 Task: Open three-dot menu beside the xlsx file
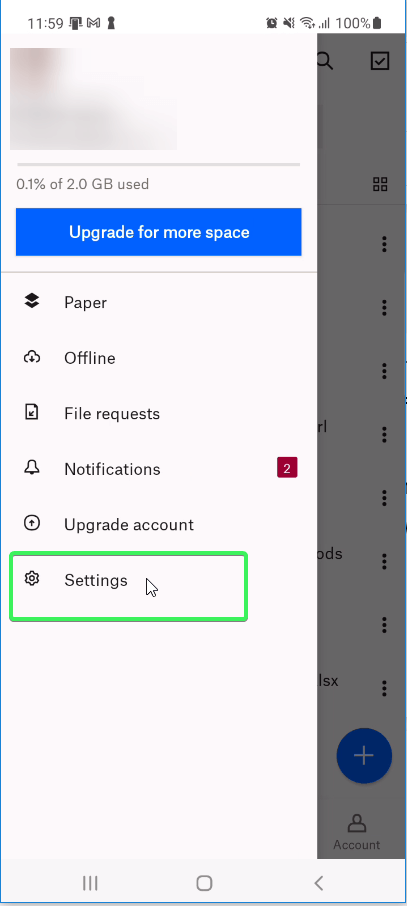click(384, 688)
